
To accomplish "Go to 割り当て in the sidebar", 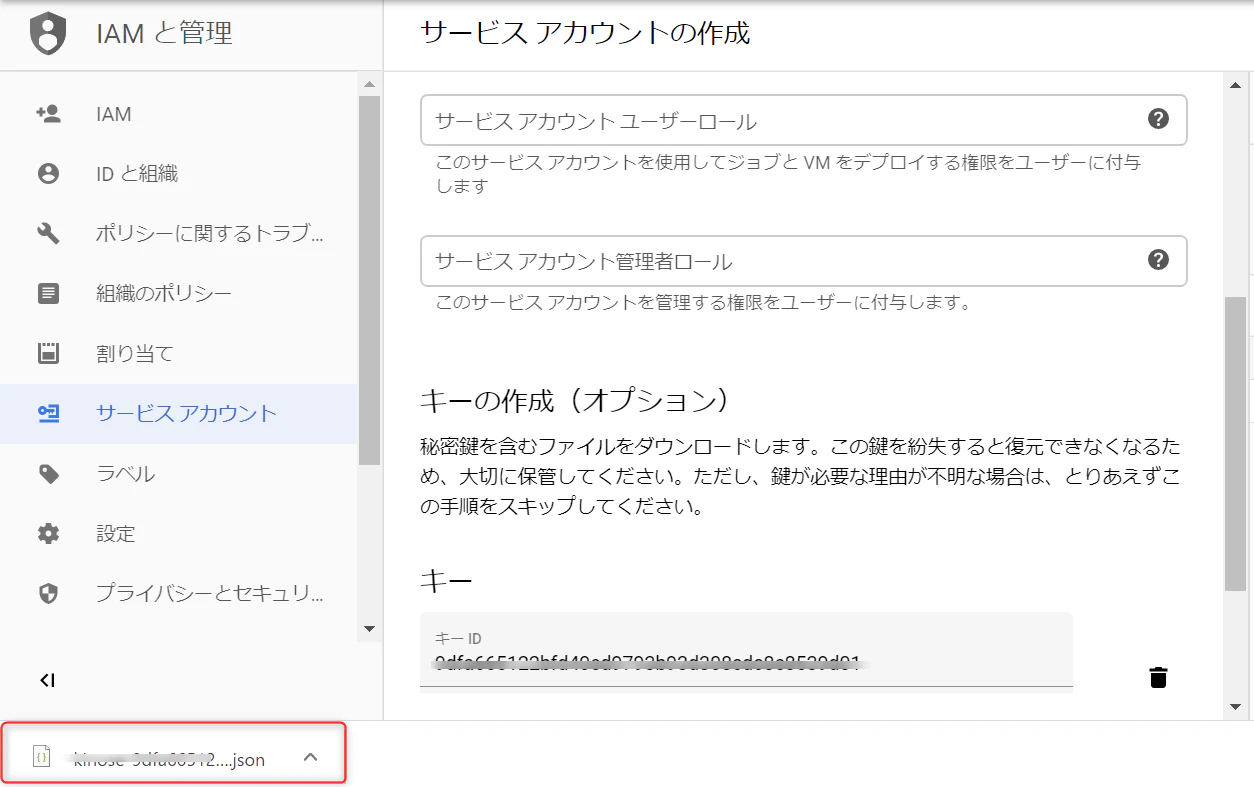I will [x=178, y=354].
